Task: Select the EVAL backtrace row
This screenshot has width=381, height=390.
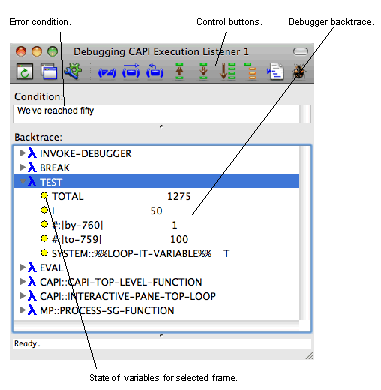Action: 156,267
